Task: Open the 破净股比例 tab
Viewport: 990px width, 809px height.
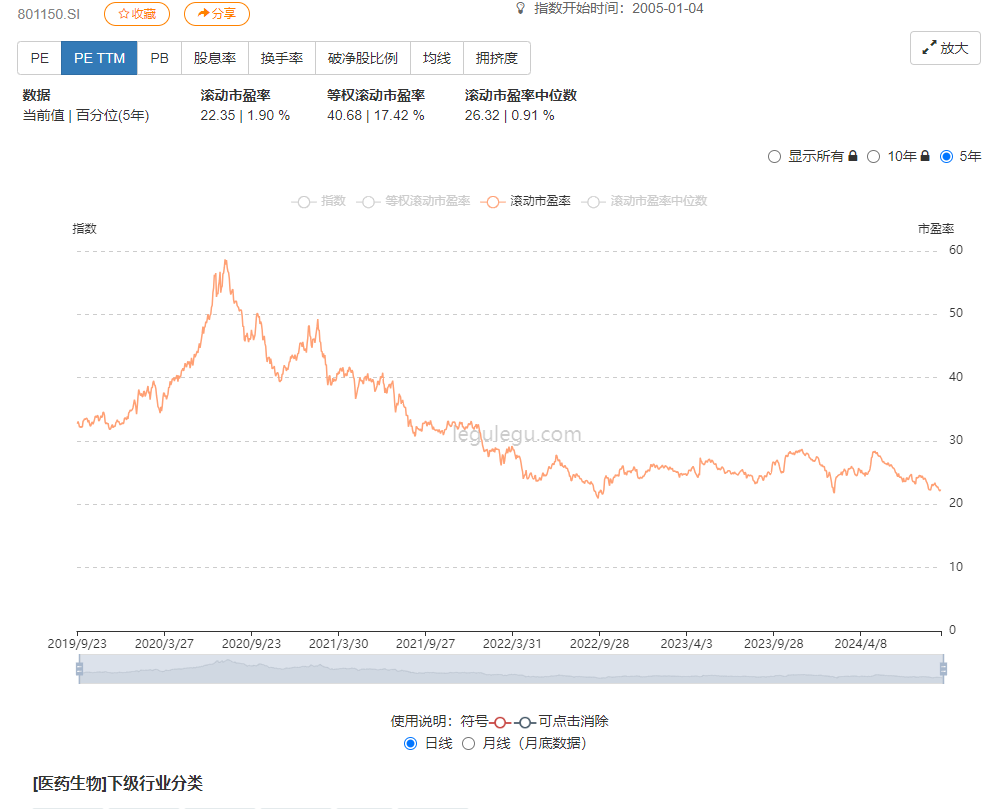Action: click(362, 58)
